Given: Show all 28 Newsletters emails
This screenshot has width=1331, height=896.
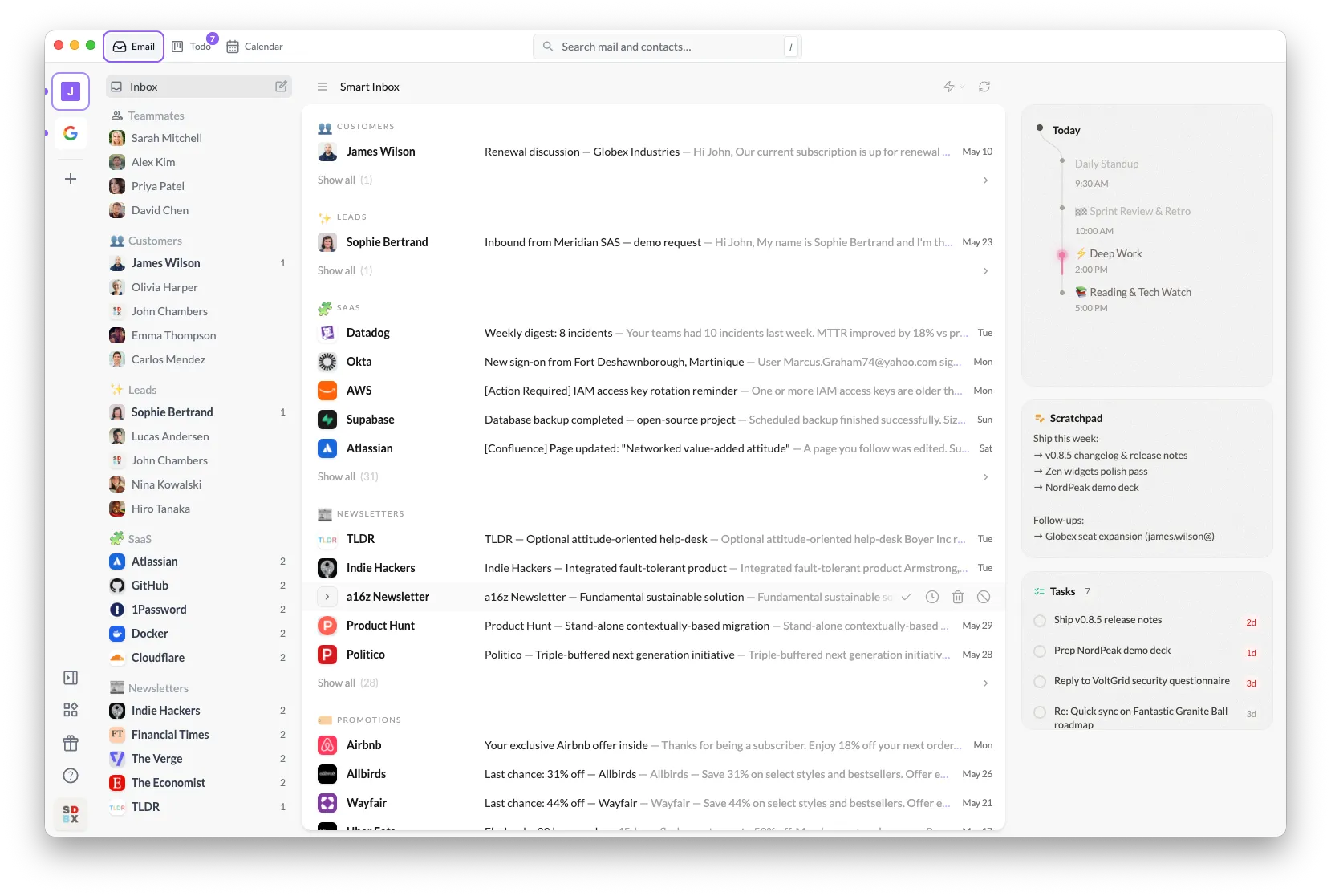Looking at the screenshot, I should (x=348, y=683).
